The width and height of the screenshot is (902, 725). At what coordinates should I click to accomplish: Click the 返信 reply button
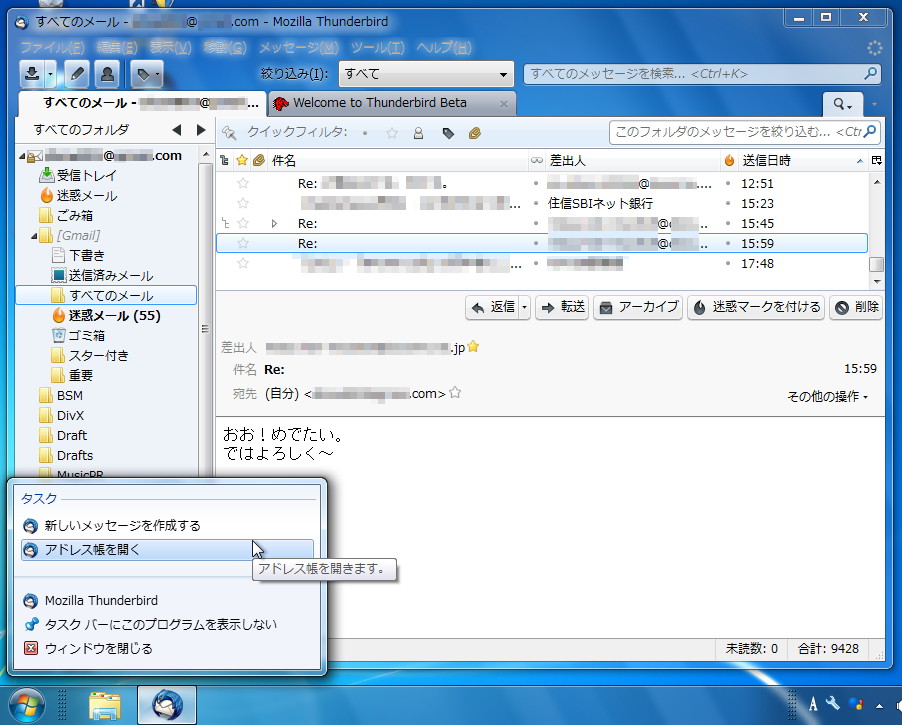pyautogui.click(x=497, y=307)
